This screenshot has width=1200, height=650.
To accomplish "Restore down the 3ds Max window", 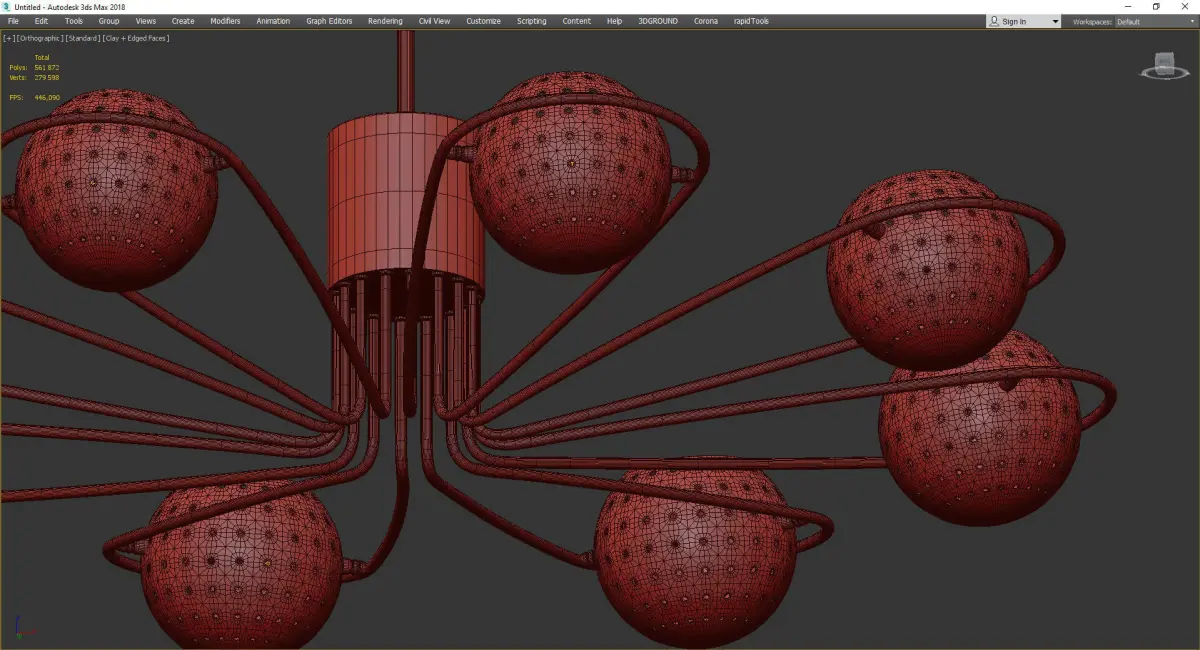I will 1156,7.
